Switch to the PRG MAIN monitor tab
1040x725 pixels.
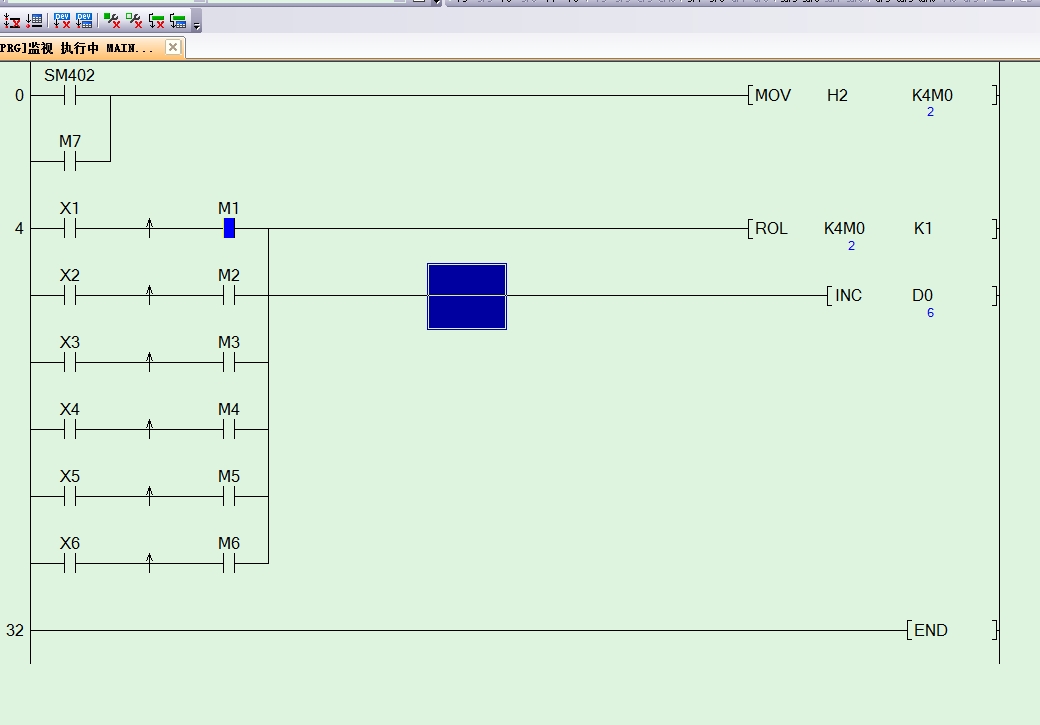click(x=78, y=48)
